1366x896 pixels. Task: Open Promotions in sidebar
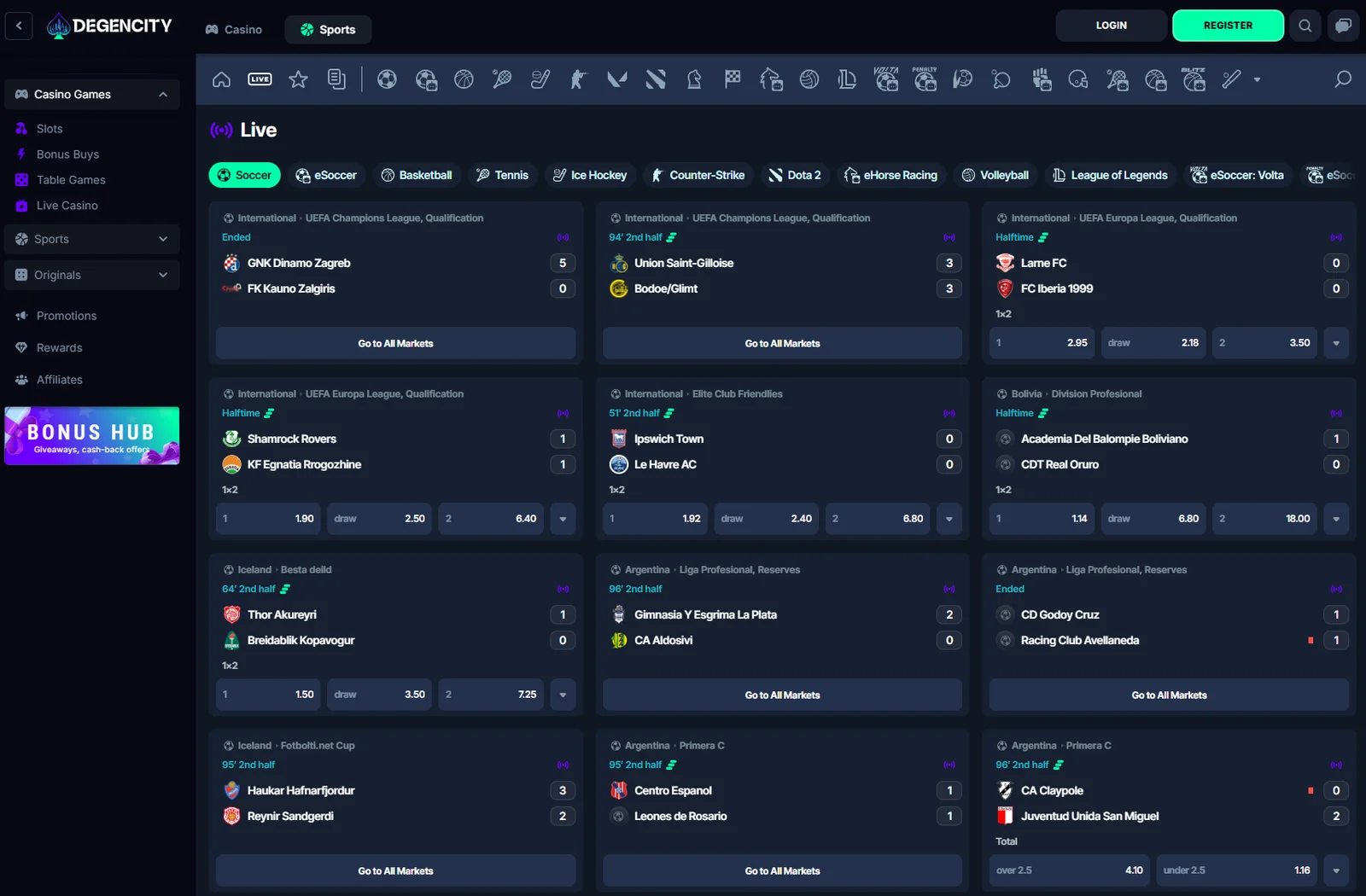tap(67, 316)
